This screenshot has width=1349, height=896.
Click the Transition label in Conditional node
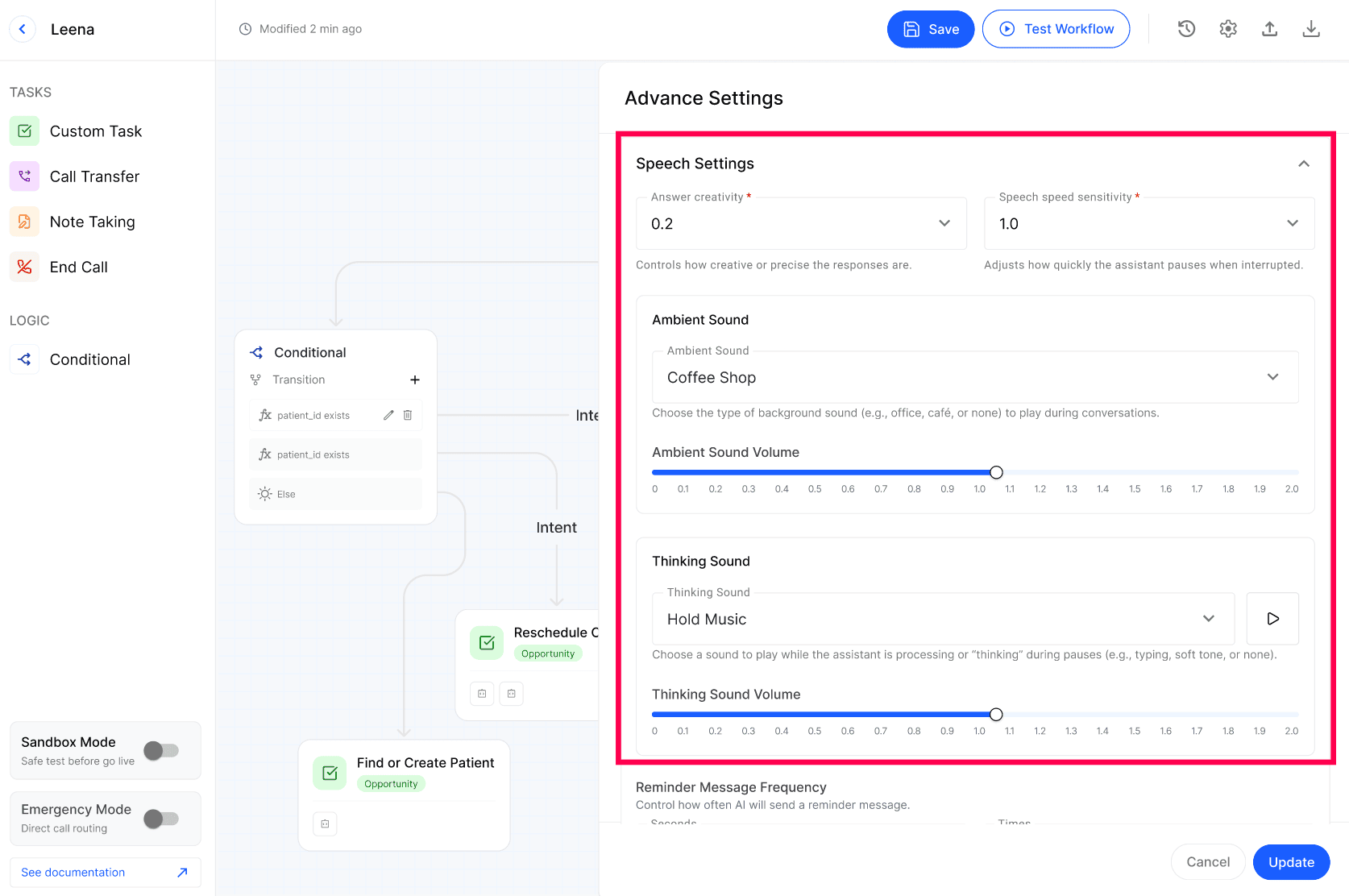(299, 380)
